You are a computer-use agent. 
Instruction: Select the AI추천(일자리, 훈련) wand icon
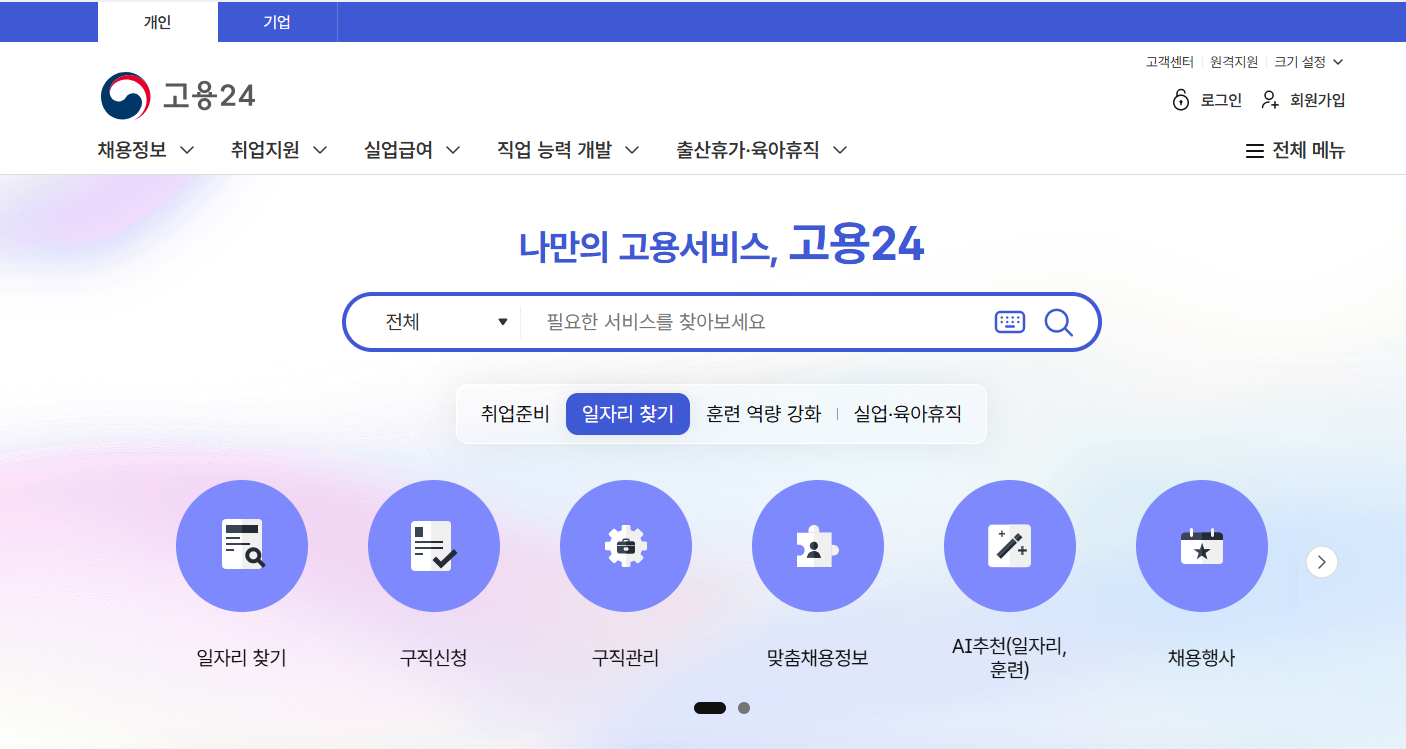[1010, 546]
